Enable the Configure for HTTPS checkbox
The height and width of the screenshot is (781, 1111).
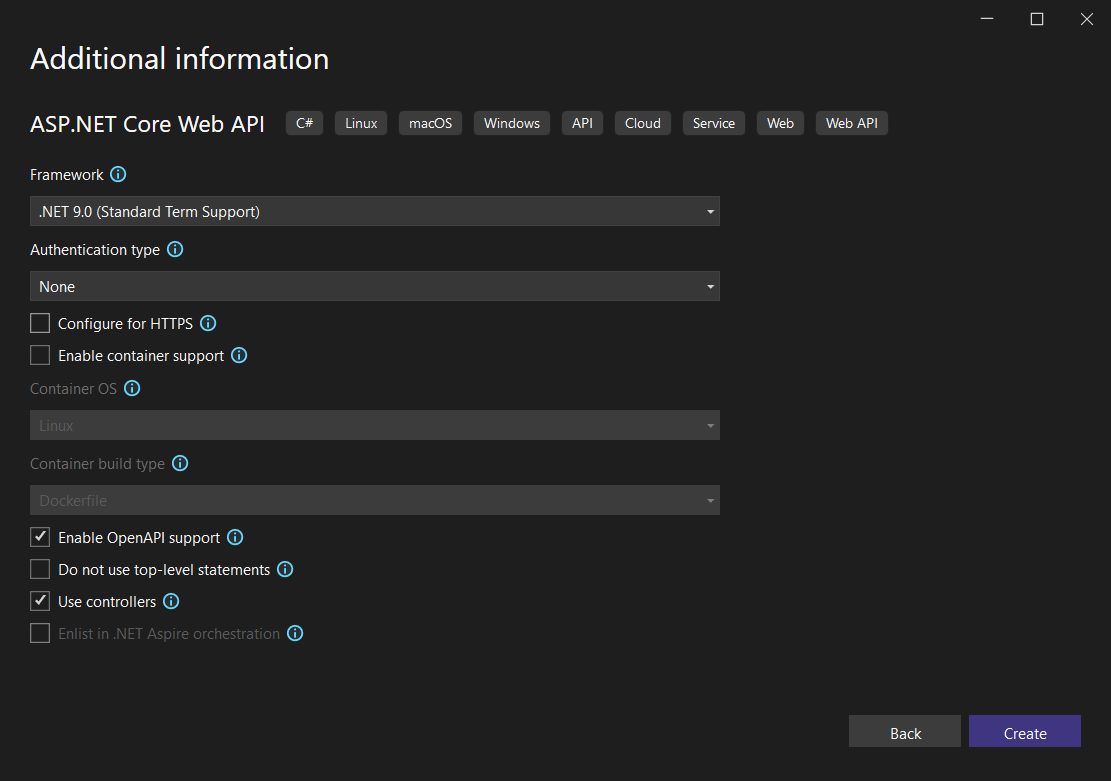pos(40,323)
